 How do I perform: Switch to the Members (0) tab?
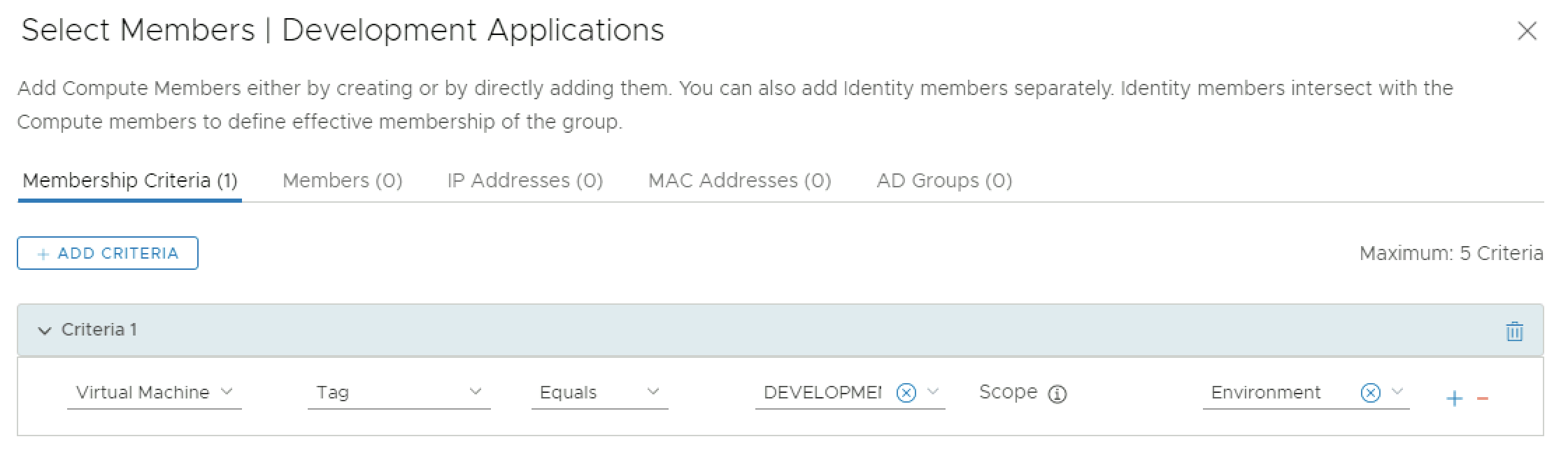click(342, 180)
